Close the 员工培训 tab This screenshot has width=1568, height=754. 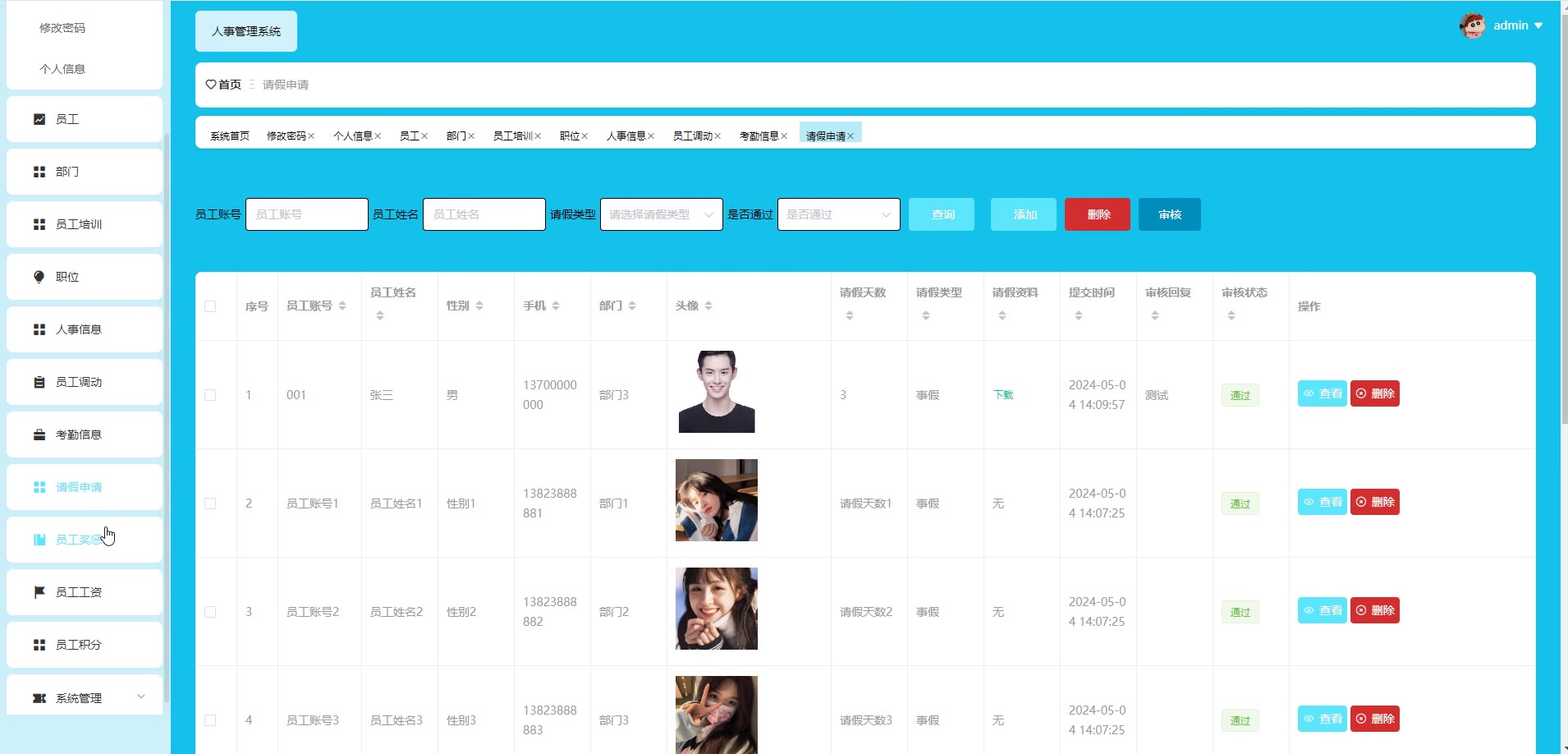(x=538, y=136)
